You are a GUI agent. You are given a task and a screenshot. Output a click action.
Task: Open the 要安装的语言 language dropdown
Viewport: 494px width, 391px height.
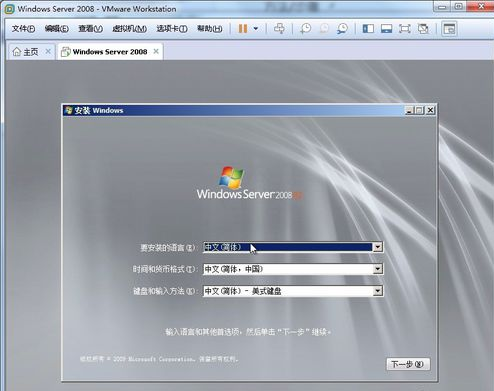point(377,247)
